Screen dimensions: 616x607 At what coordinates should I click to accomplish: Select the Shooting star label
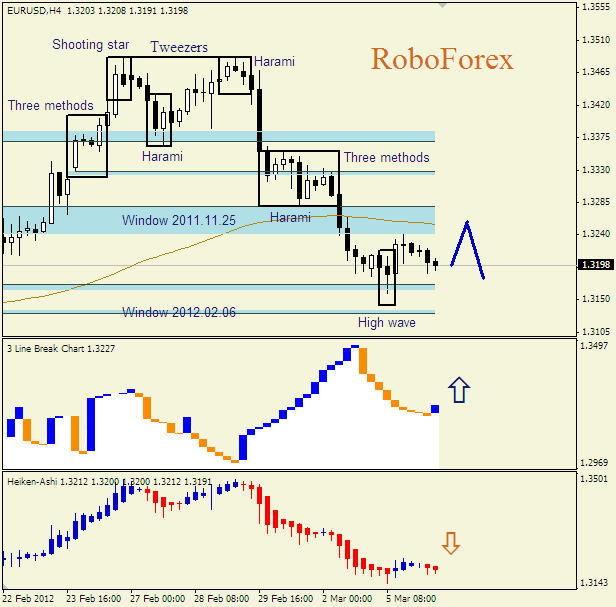92,45
